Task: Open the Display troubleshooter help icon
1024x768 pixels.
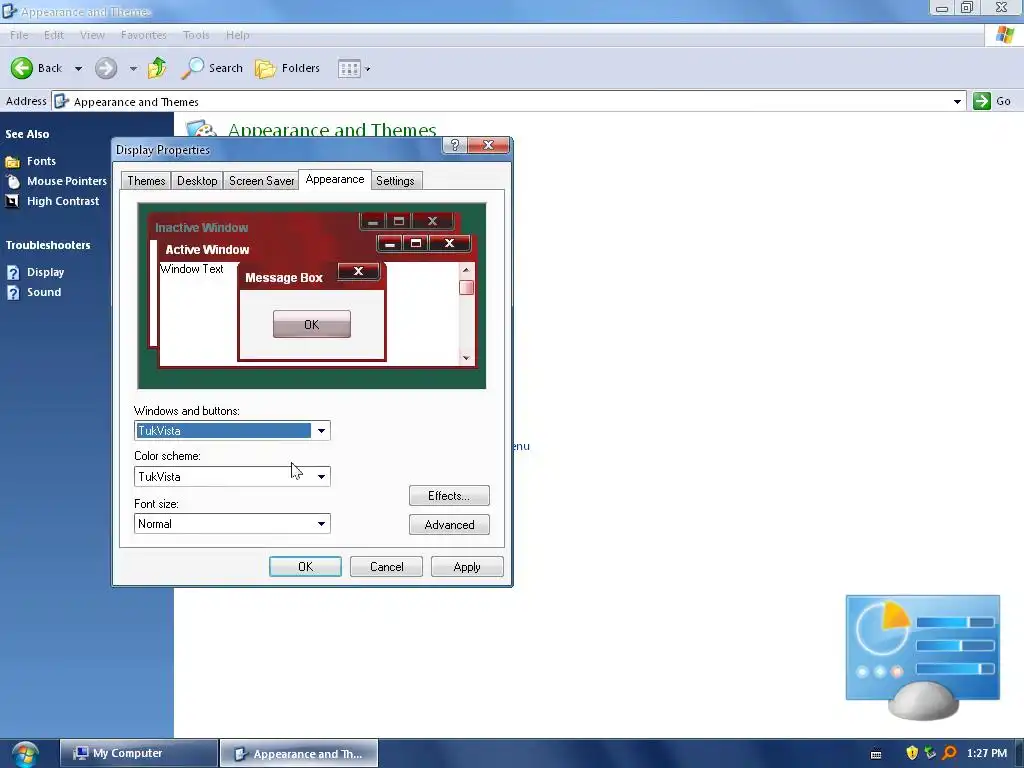Action: (x=13, y=272)
